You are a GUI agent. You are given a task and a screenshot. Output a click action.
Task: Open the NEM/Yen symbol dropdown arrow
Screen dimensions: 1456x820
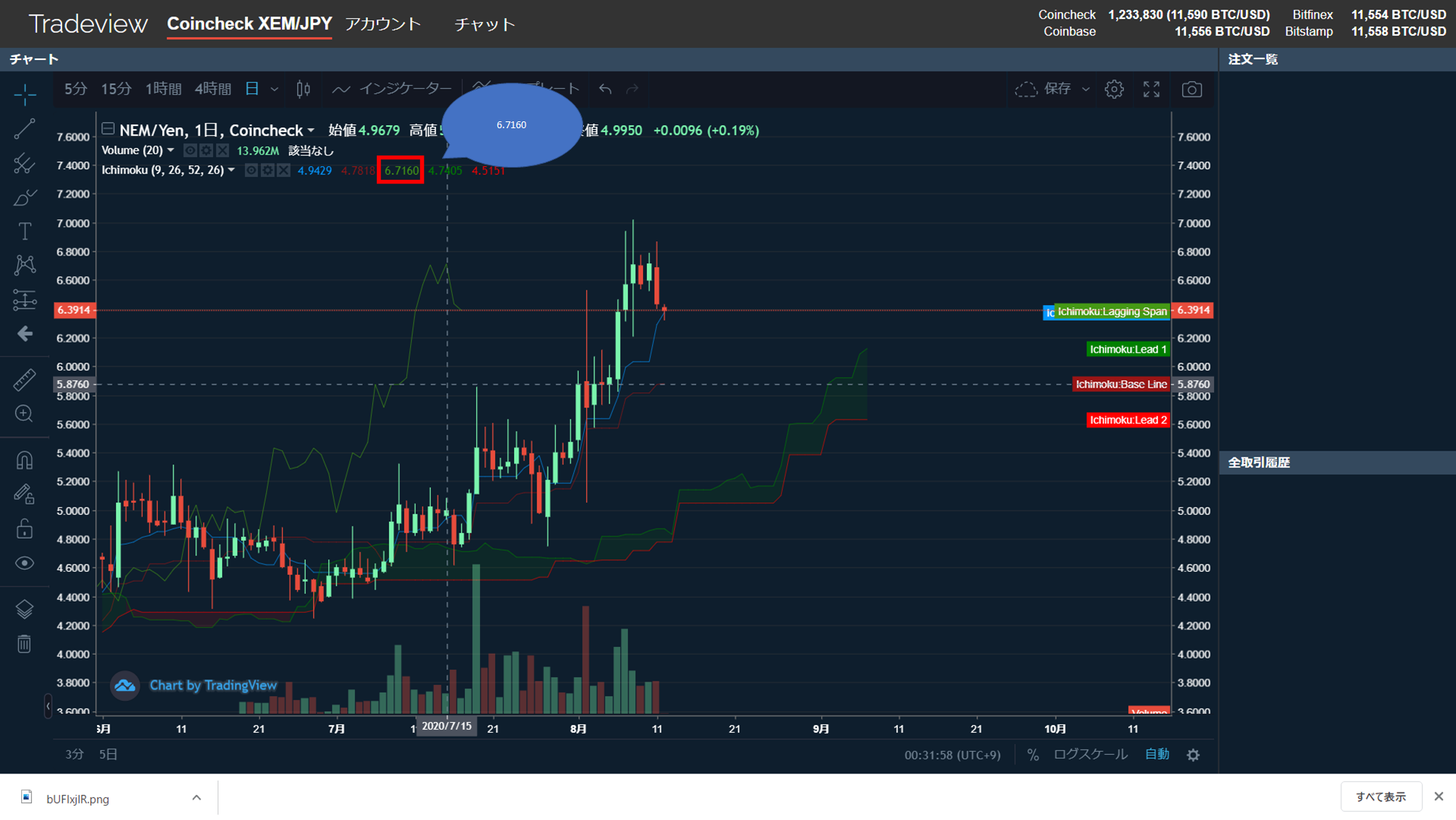tap(311, 131)
